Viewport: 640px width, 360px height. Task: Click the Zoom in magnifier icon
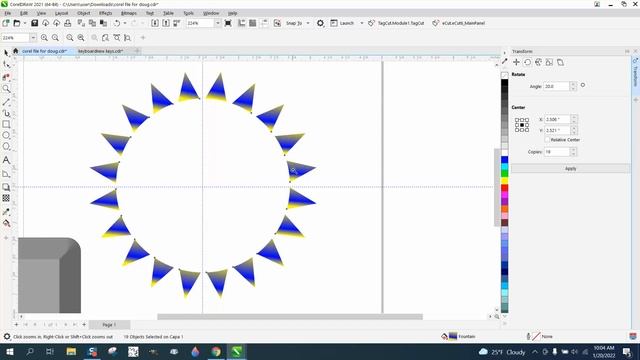tap(44, 38)
